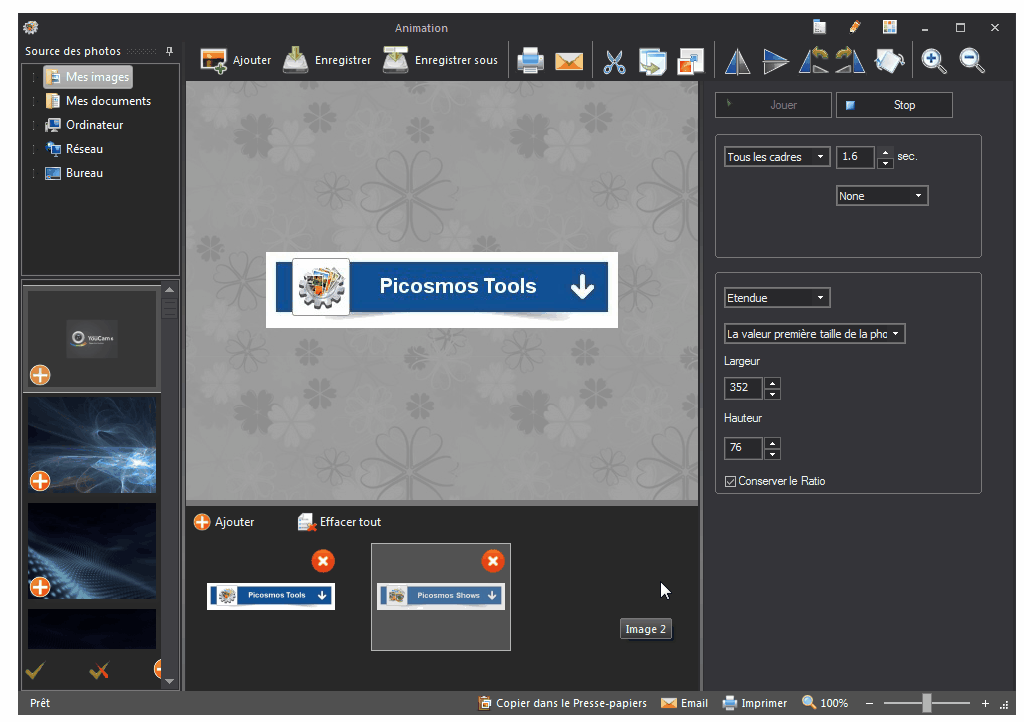Screen dimensions: 1024x722
Task: Zoom out with magnifier minus icon
Action: (x=972, y=61)
